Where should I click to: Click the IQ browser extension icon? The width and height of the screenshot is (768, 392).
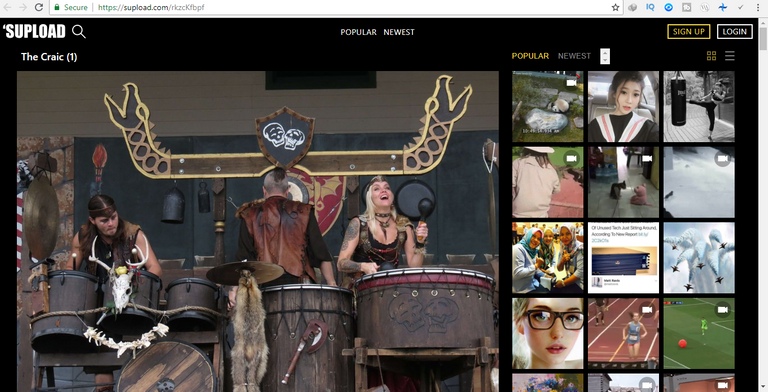pos(650,7)
